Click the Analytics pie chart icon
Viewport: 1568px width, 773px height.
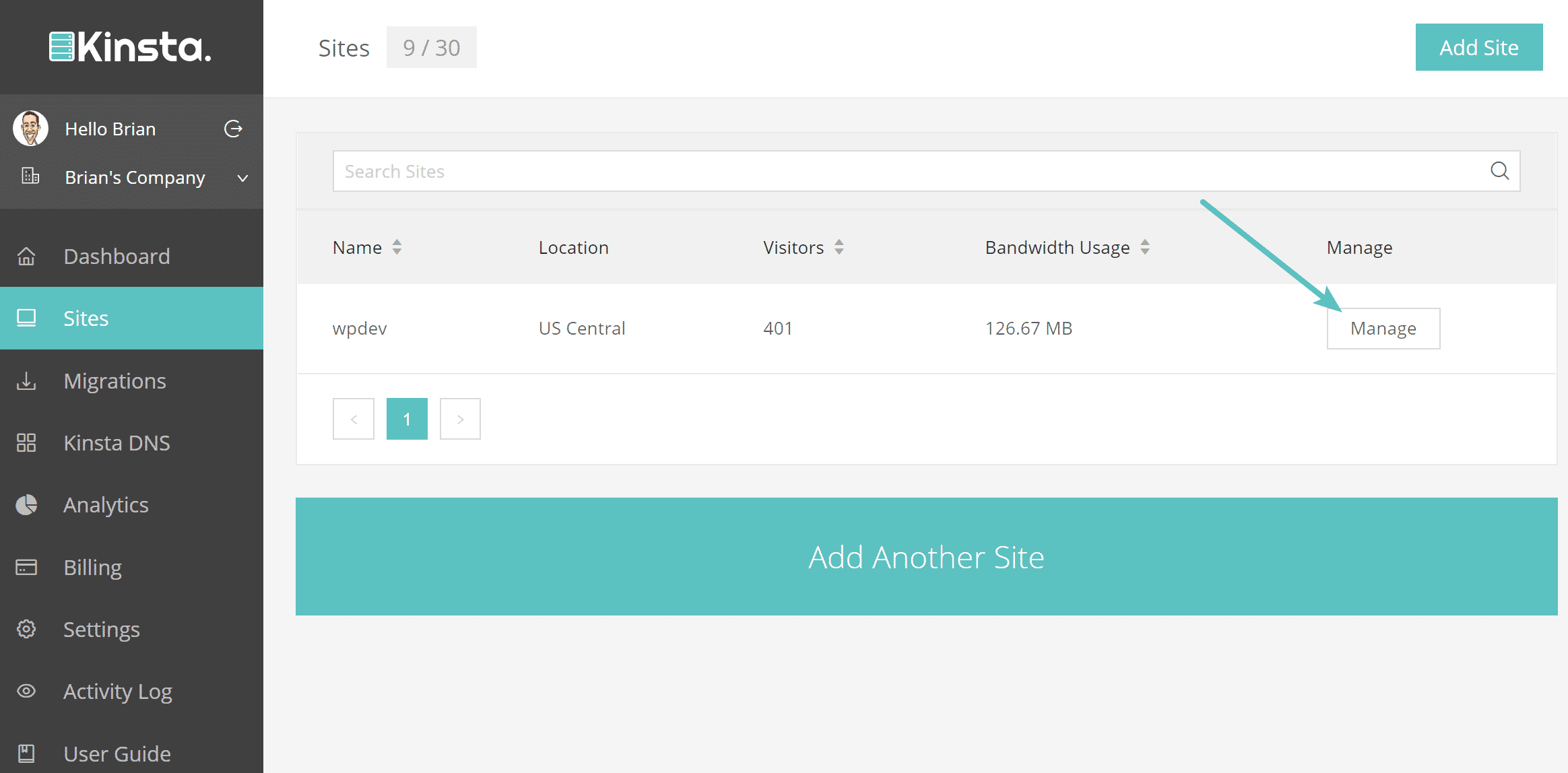pyautogui.click(x=26, y=505)
